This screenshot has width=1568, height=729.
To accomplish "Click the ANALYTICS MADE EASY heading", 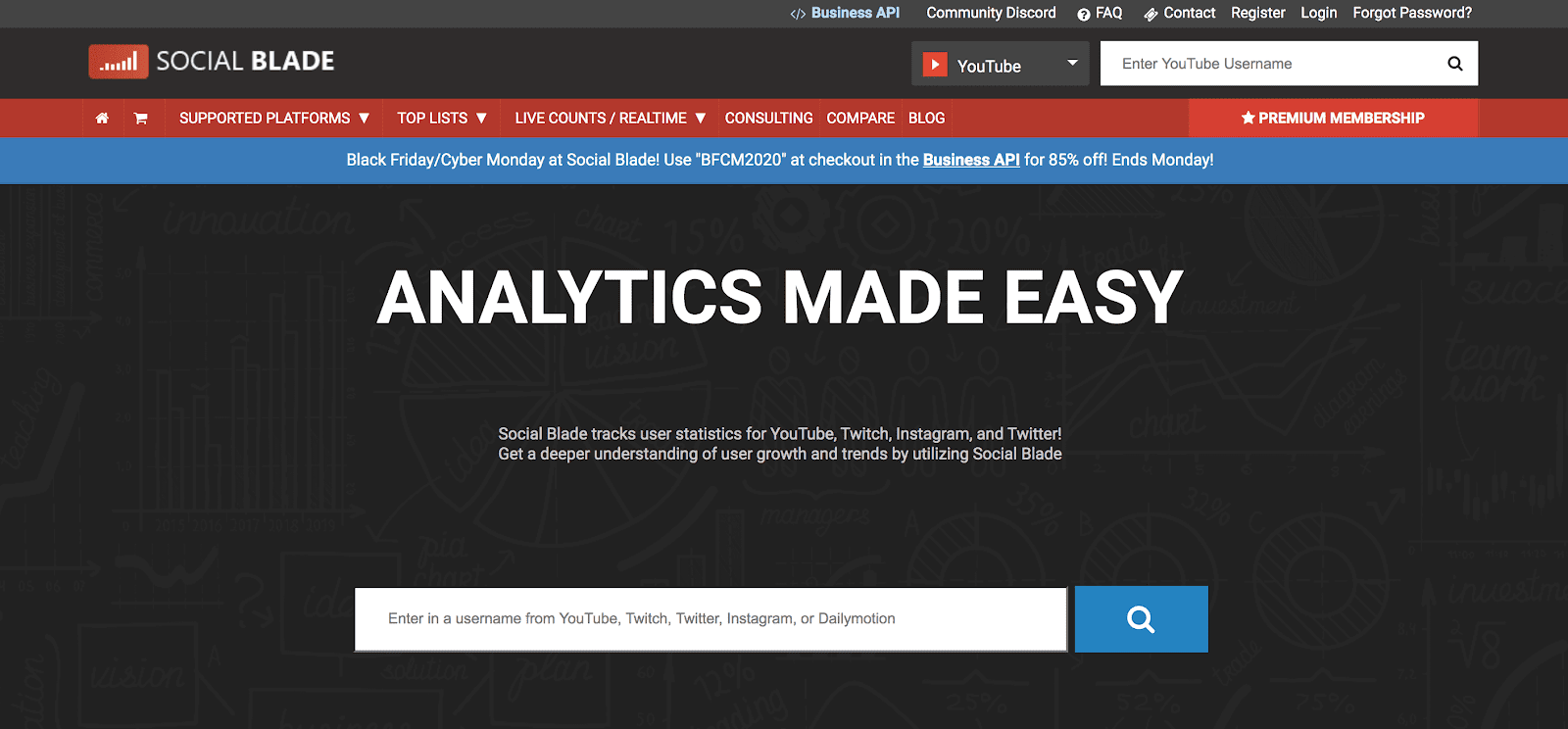I will click(x=780, y=298).
